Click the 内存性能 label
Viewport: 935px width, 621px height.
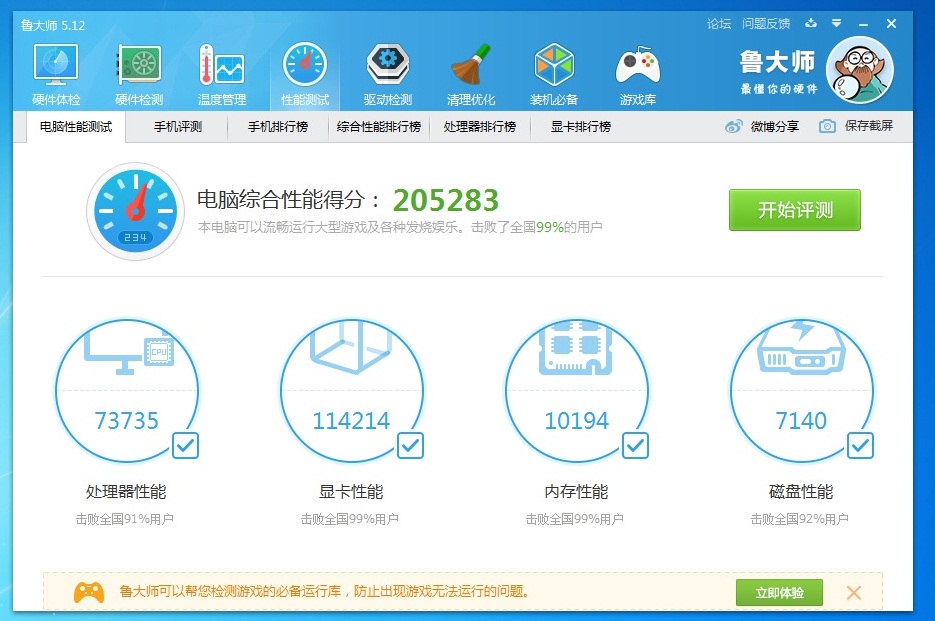click(x=576, y=492)
